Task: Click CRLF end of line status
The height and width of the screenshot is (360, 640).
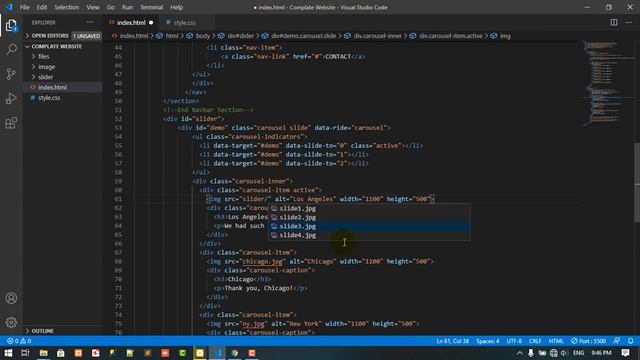Action: click(x=535, y=341)
